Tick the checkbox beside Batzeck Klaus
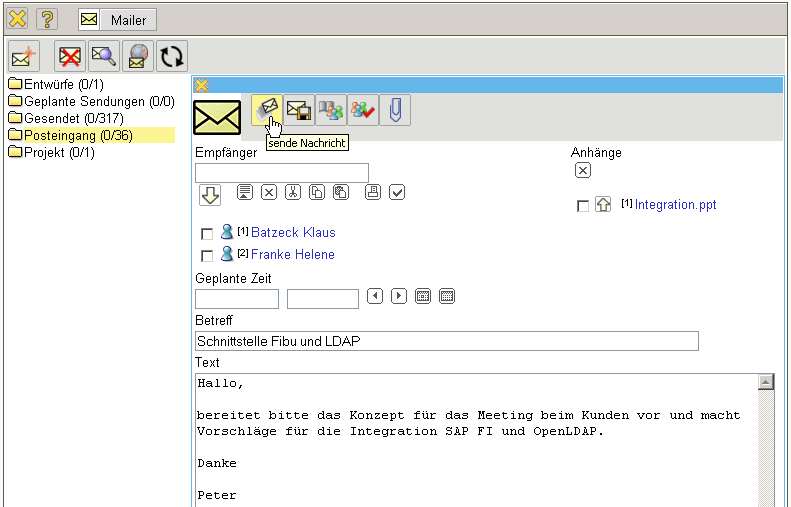791x507 pixels. (207, 233)
